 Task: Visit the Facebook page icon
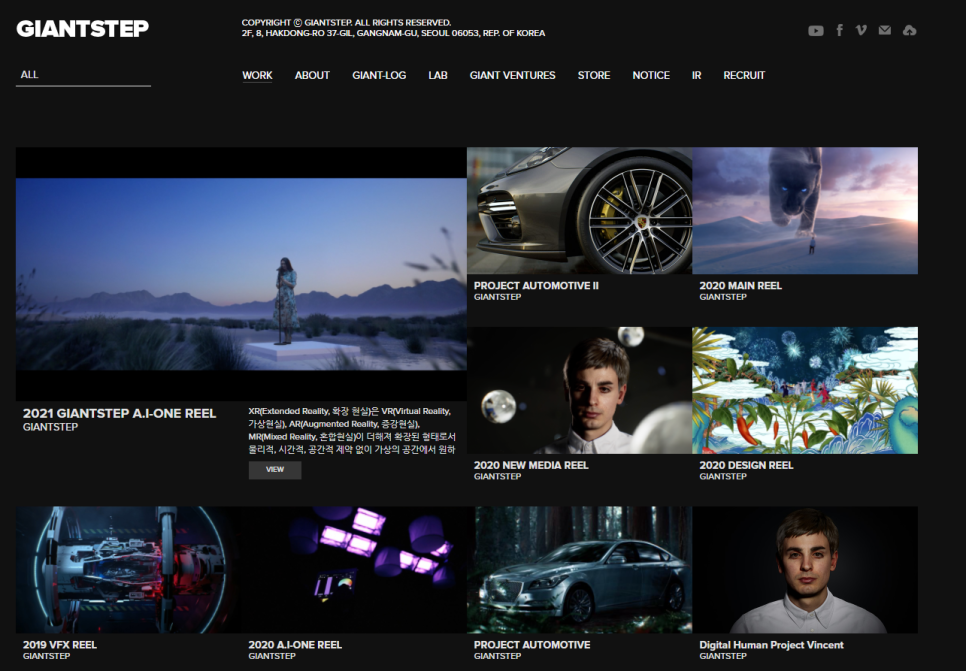pyautogui.click(x=839, y=30)
